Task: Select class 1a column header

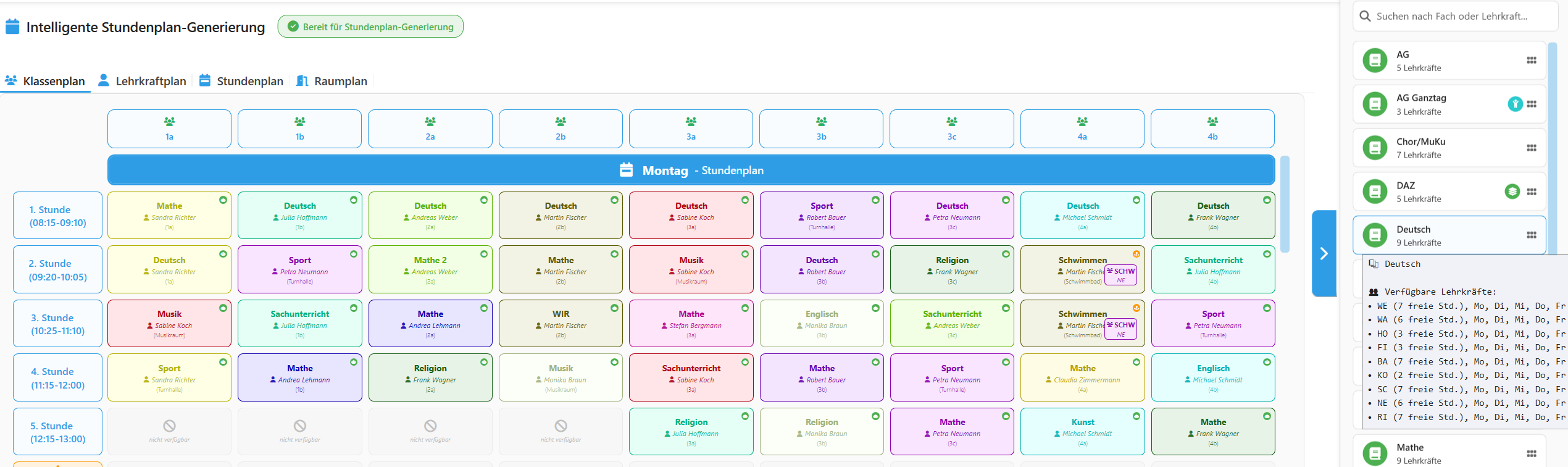Action: 169,128
